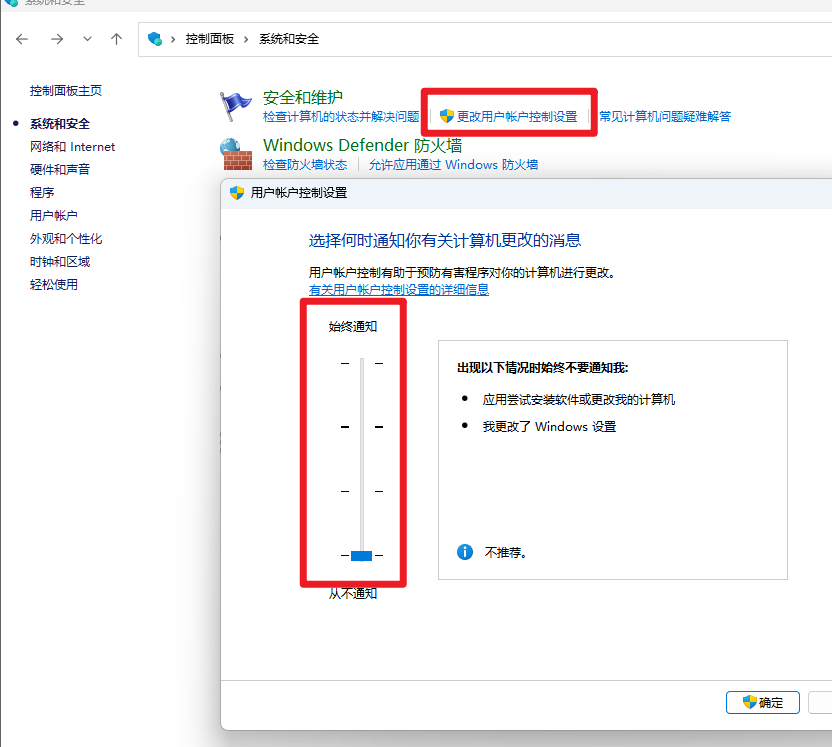Open the recent locations dropdown chevron
The image size is (832, 747).
point(87,39)
